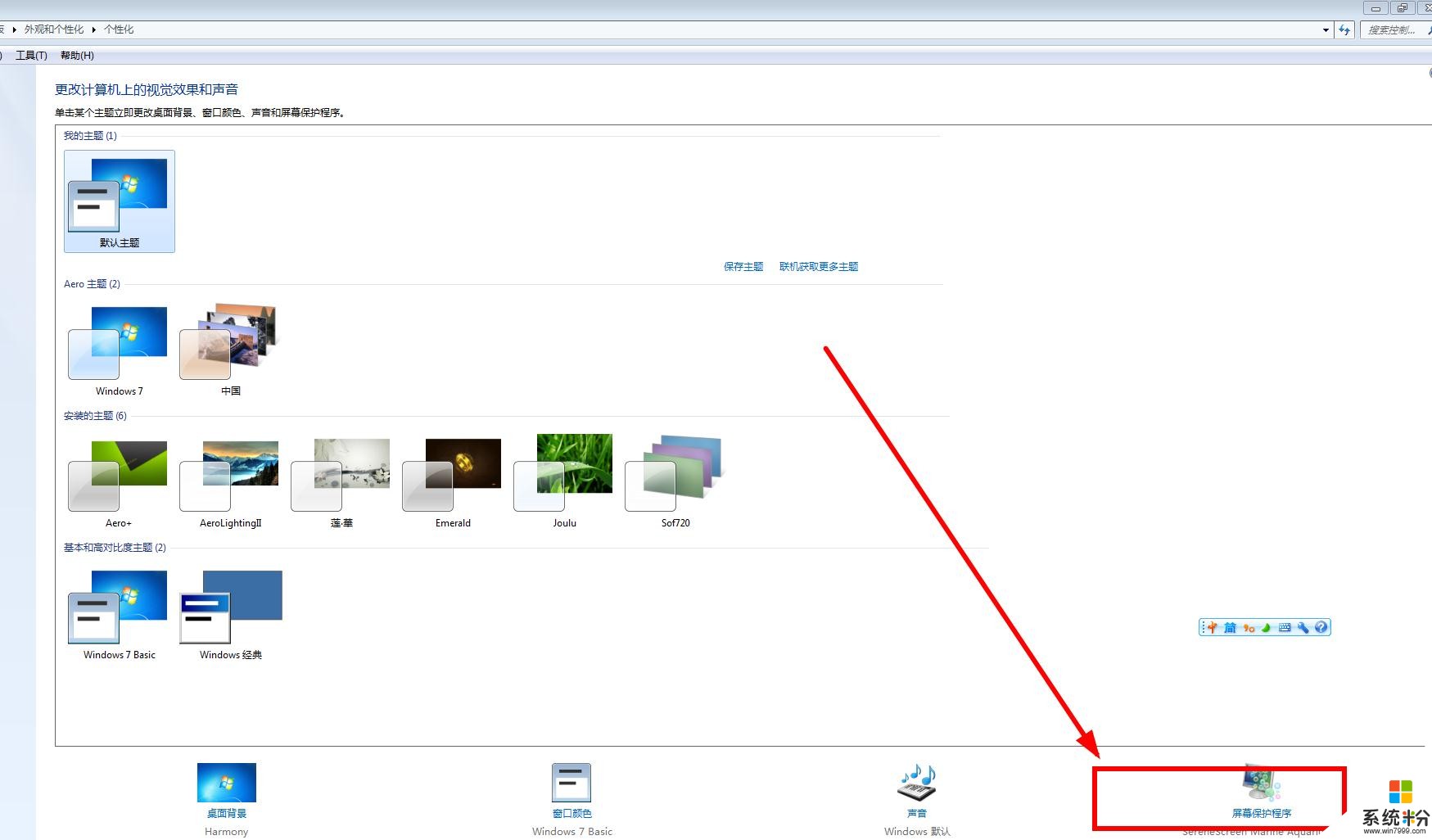Click the 我的主题 (1) group header
This screenshot has height=840, width=1432.
point(90,136)
